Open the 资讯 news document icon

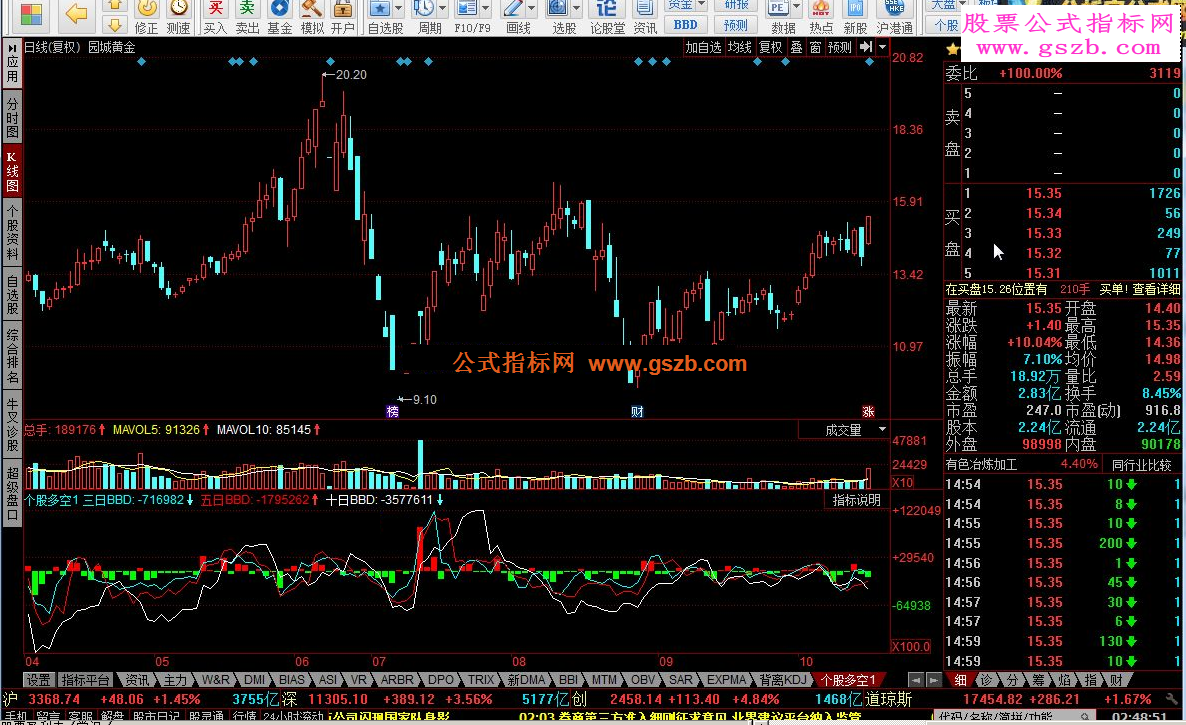[x=645, y=17]
